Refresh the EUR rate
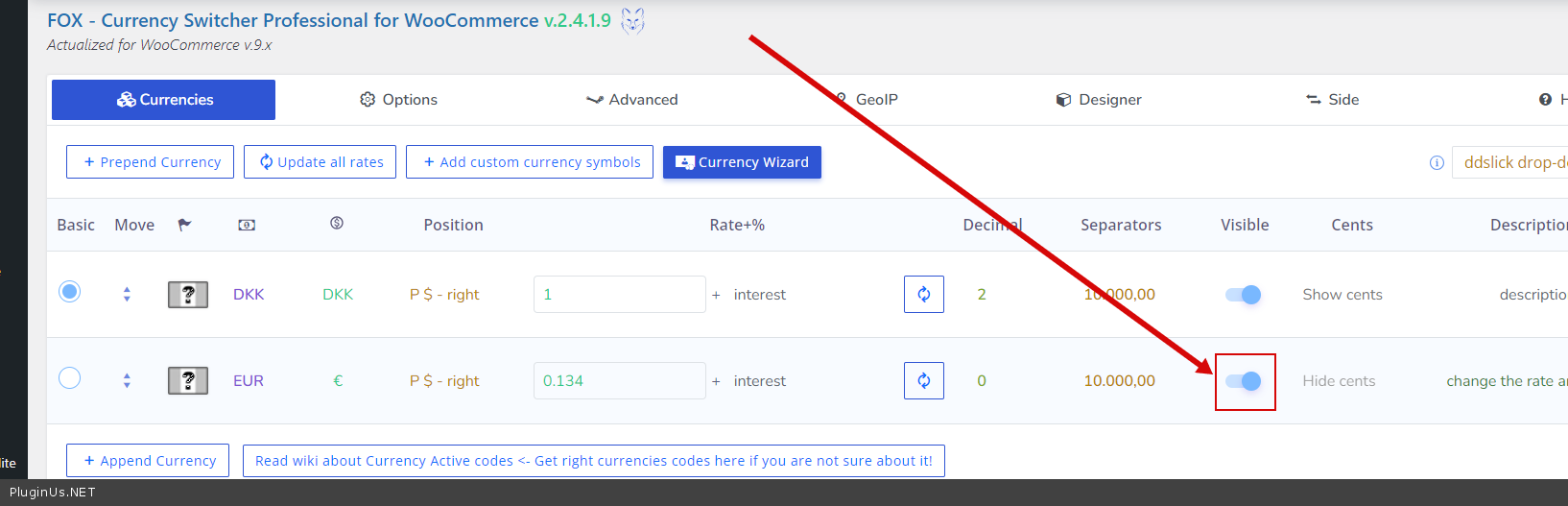The width and height of the screenshot is (1568, 506). (924, 380)
